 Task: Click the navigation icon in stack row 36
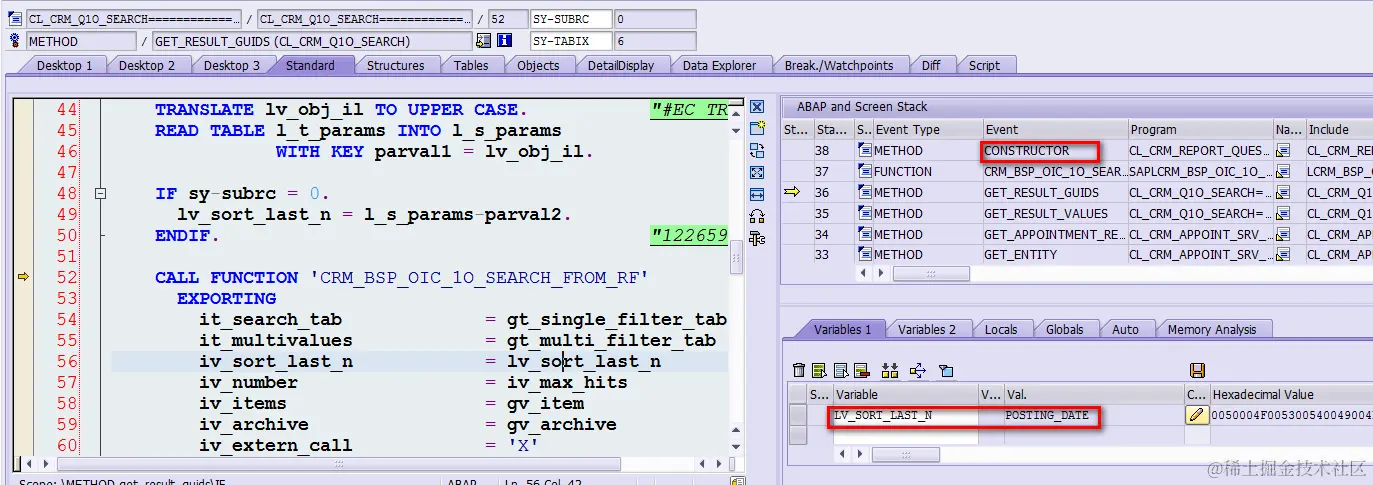coord(1283,193)
